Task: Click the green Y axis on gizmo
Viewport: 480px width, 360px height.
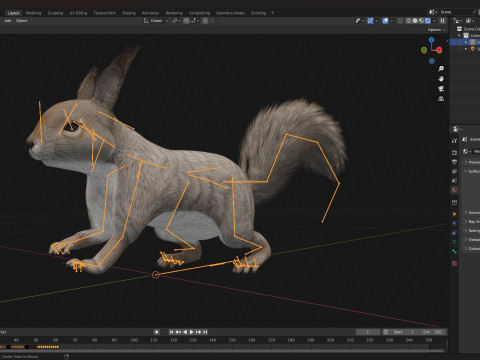Action: [x=424, y=50]
